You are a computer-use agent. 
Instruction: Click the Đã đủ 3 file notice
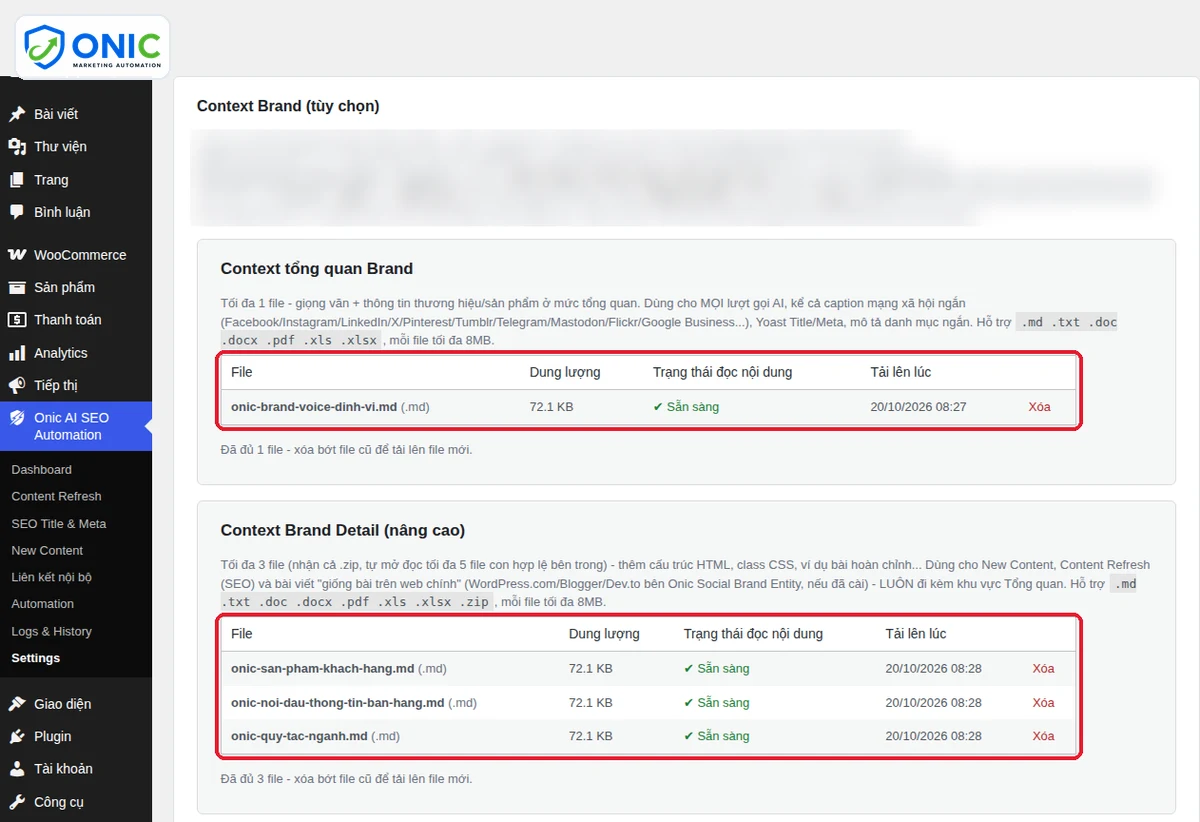[x=346, y=779]
